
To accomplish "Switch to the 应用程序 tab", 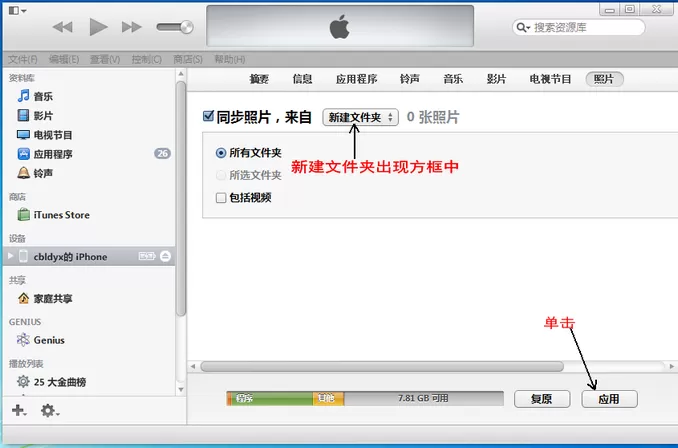I will point(356,79).
